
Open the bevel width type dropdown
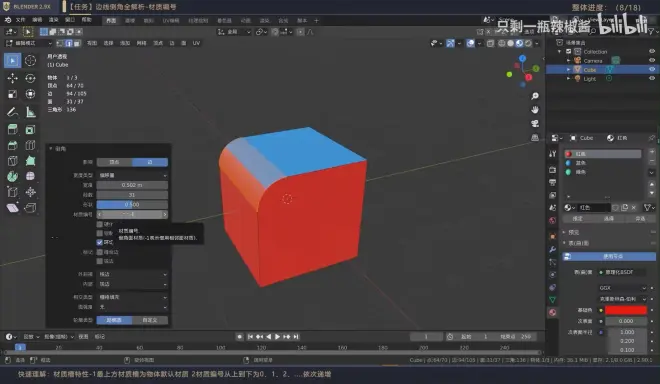tap(132, 175)
